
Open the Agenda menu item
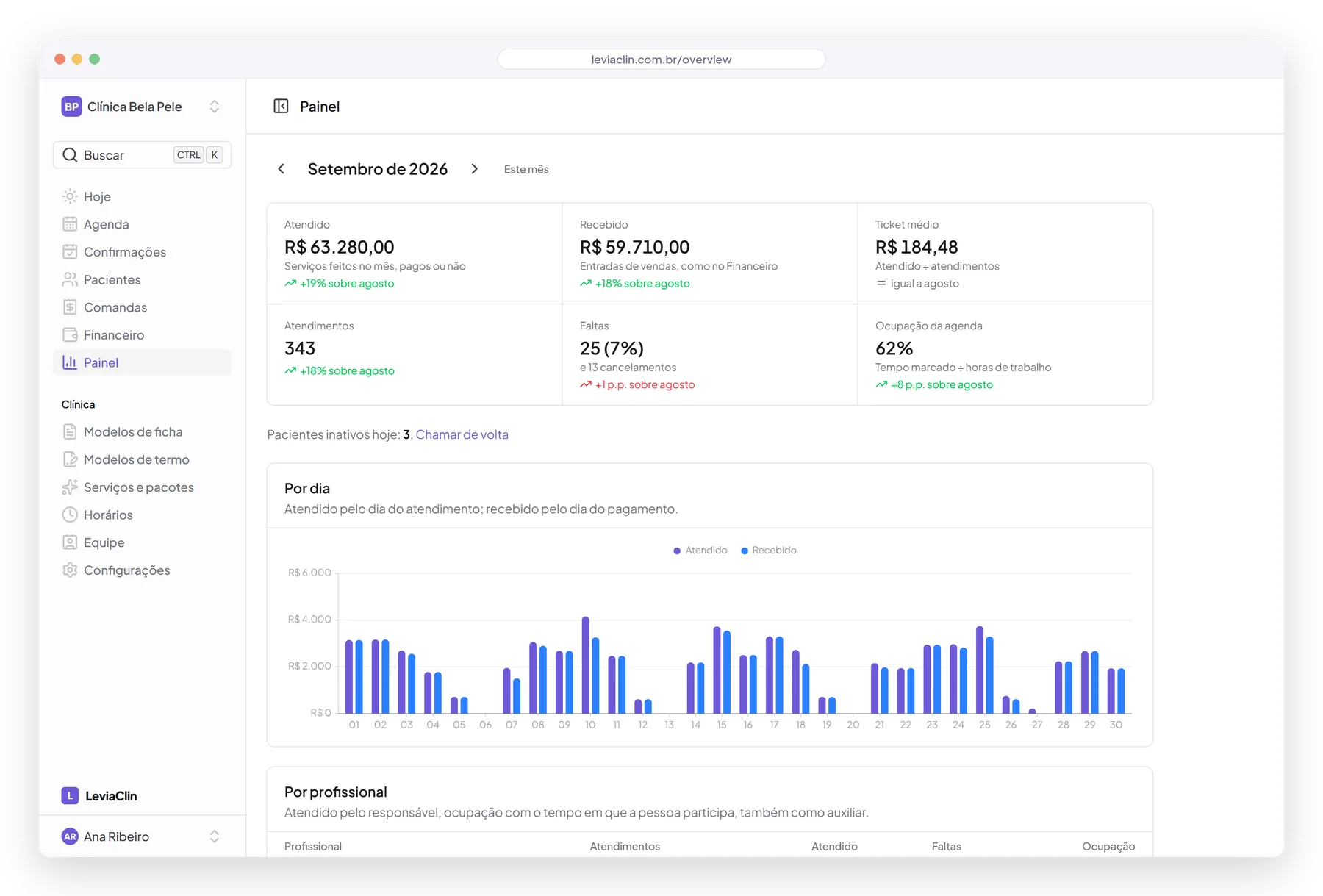point(143,224)
